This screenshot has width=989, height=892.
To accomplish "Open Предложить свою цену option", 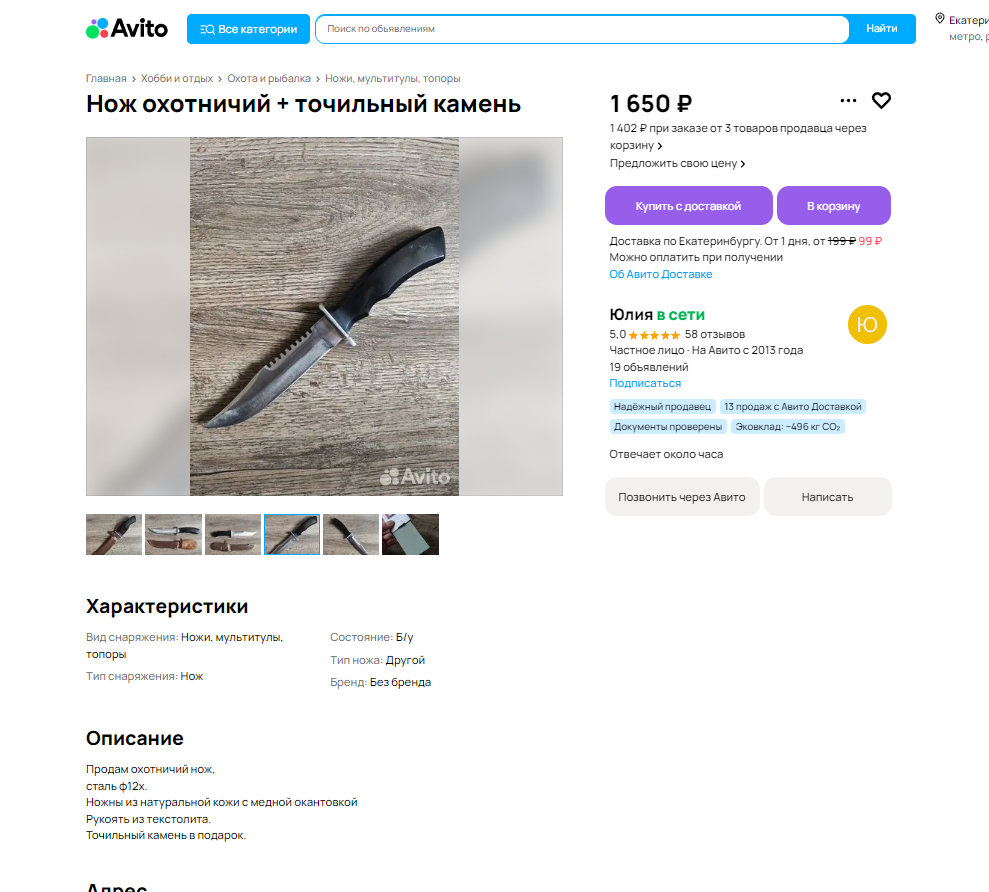I will pos(677,163).
